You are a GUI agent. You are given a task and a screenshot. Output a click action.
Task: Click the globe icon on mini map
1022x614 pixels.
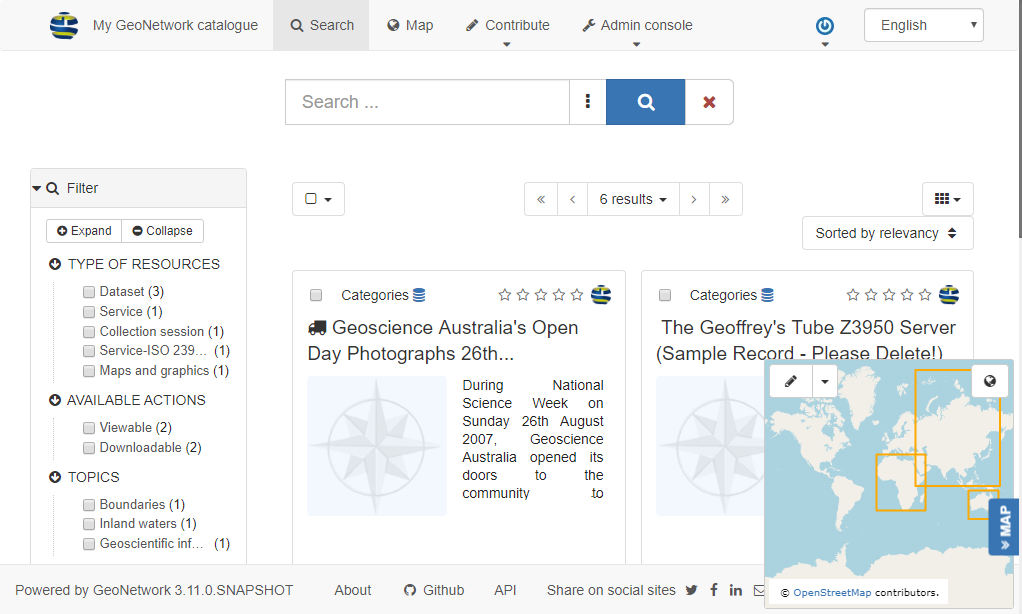tap(989, 381)
